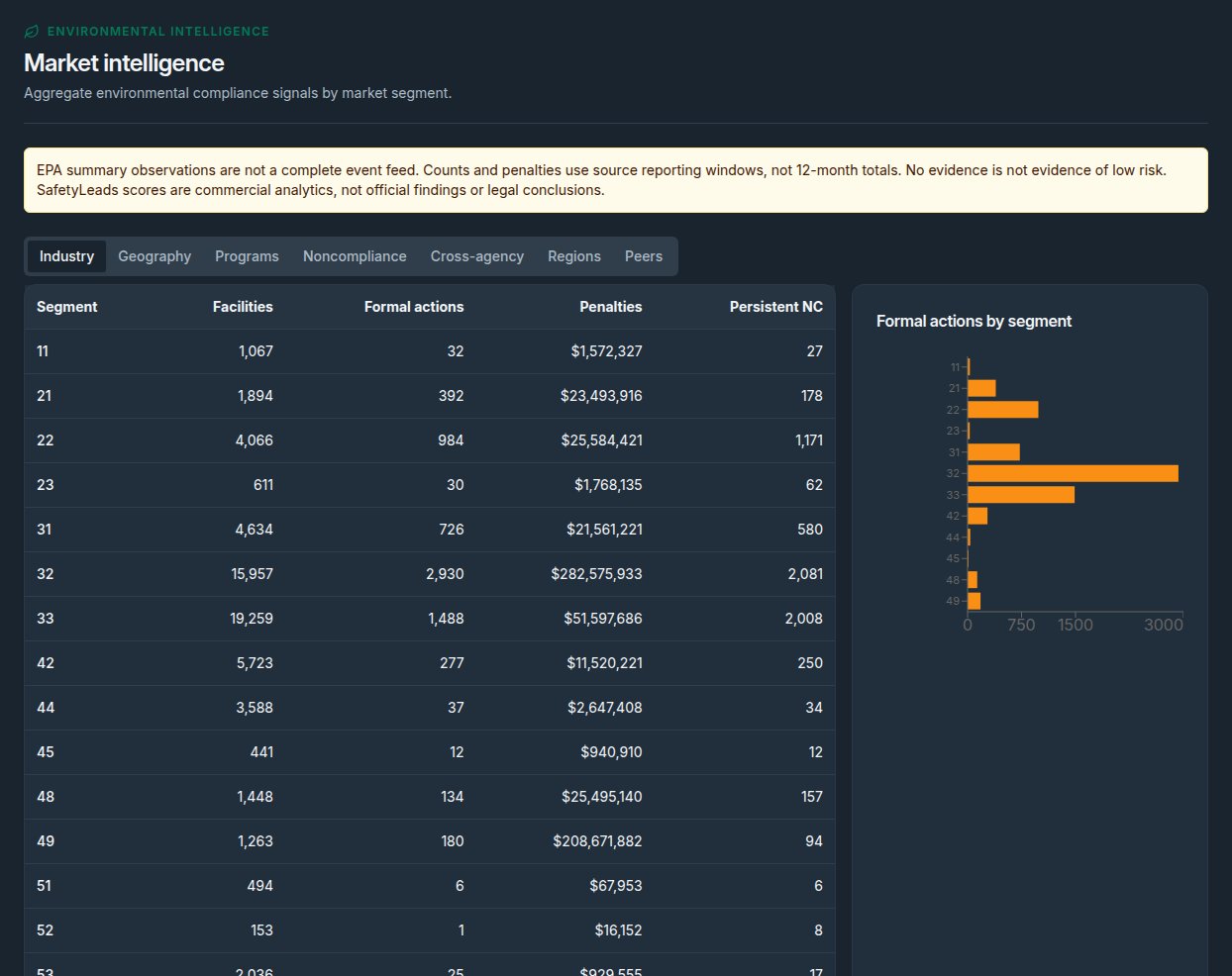Click the $16,152 penalties value
Viewport: 1232px width, 976px height.
[x=619, y=930]
